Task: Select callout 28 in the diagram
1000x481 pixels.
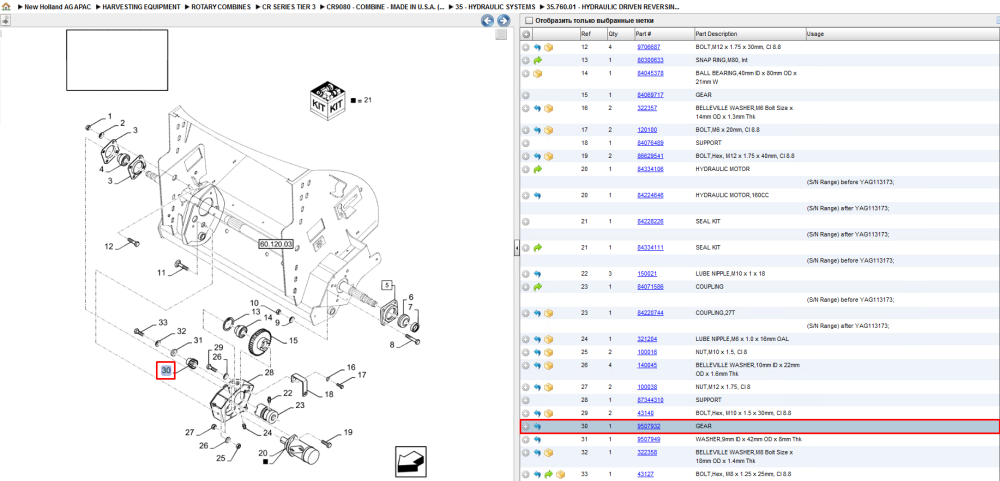Action: (x=269, y=373)
